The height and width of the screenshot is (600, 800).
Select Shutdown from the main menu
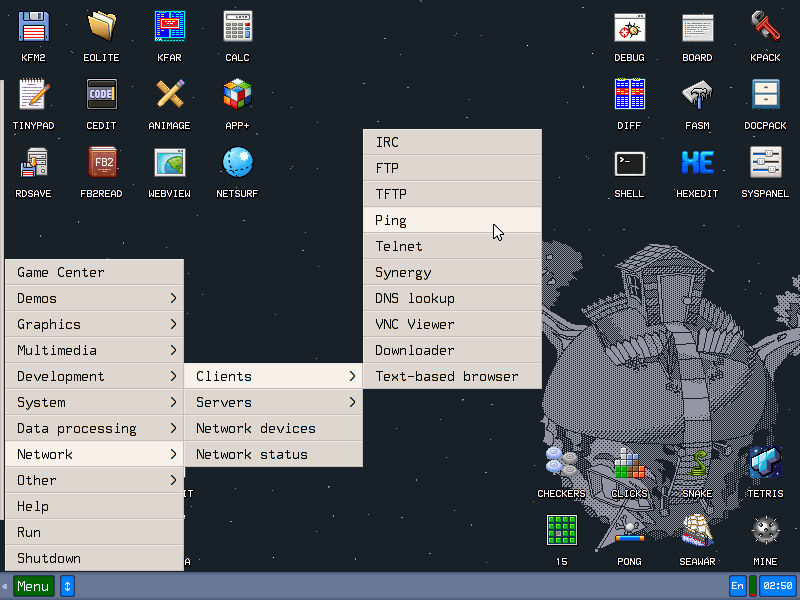pos(94,558)
